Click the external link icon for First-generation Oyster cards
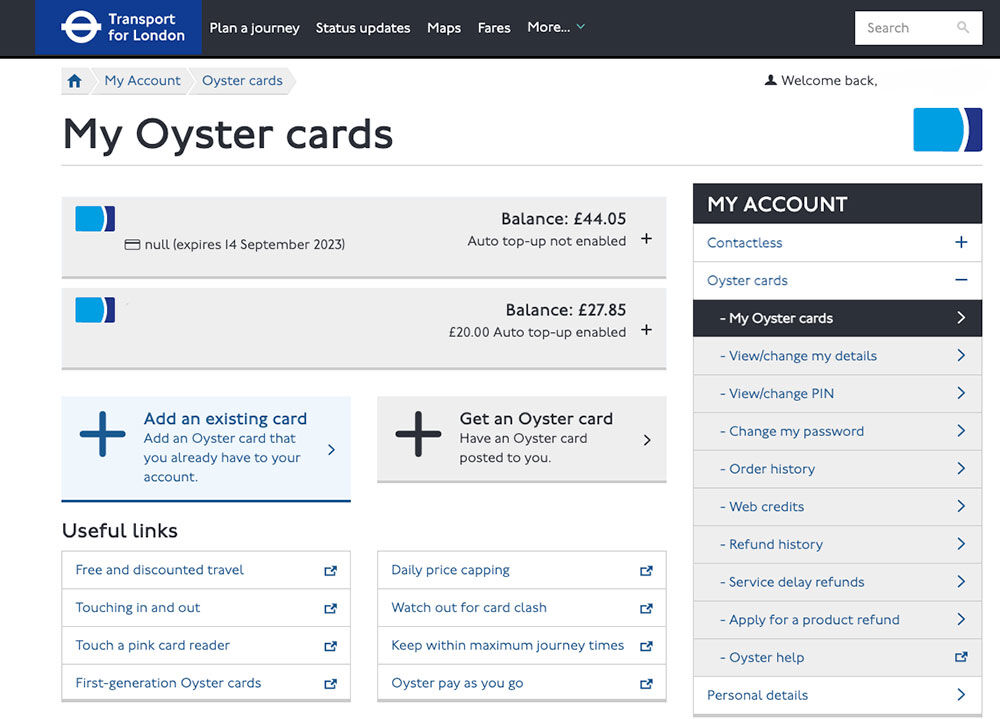 pos(330,683)
